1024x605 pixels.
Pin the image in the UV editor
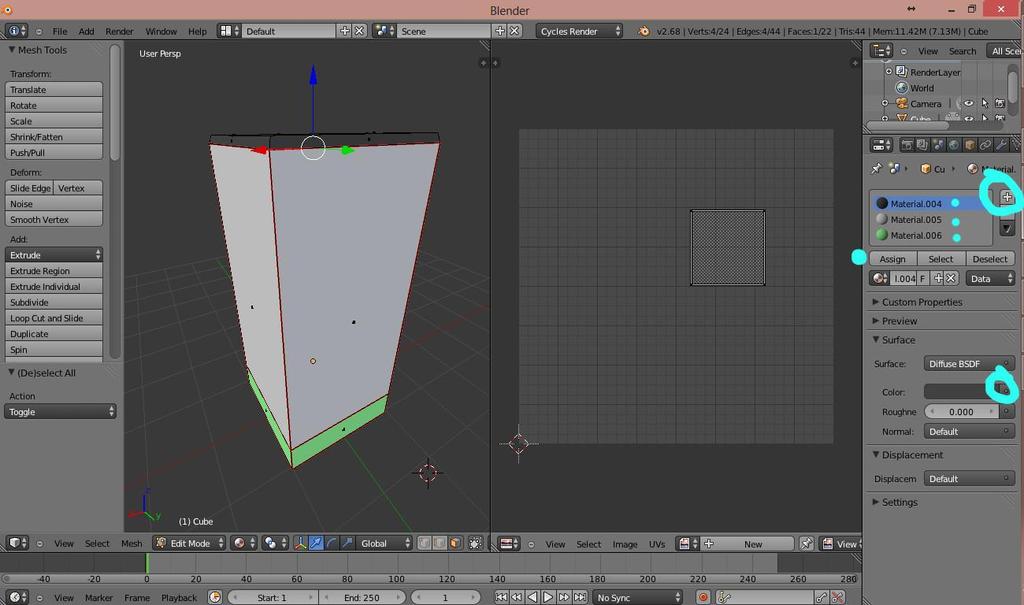[x=807, y=544]
